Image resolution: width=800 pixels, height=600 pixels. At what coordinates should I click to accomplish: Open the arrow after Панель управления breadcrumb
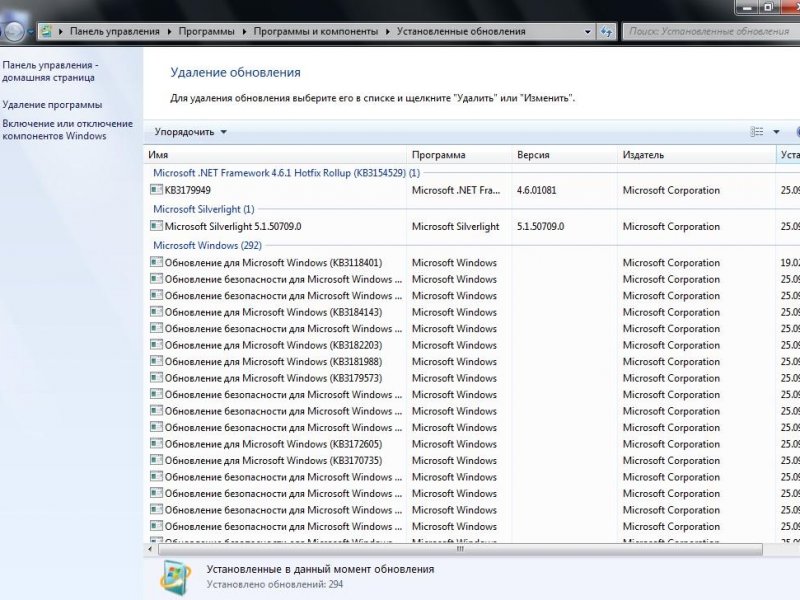coord(169,32)
